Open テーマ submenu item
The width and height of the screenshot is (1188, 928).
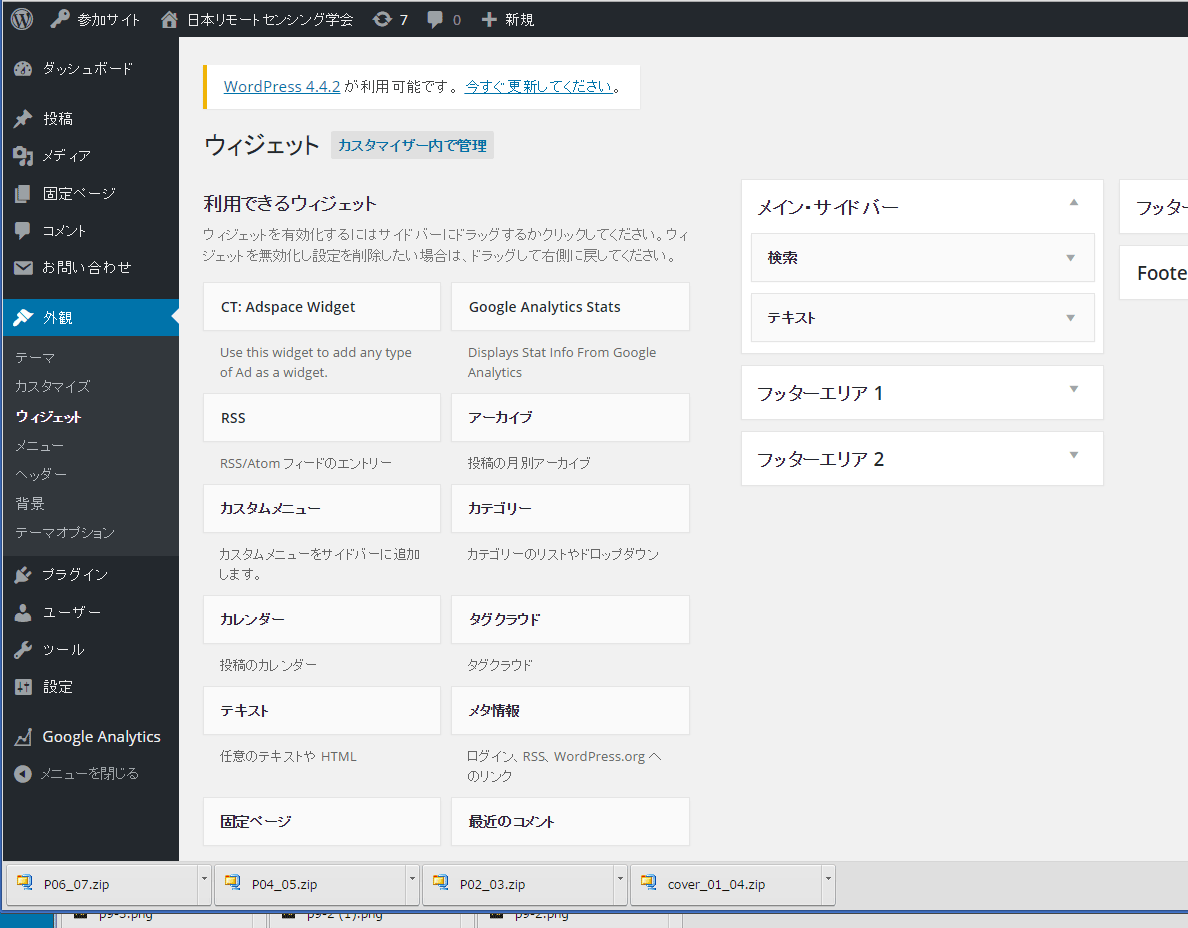click(x=35, y=358)
